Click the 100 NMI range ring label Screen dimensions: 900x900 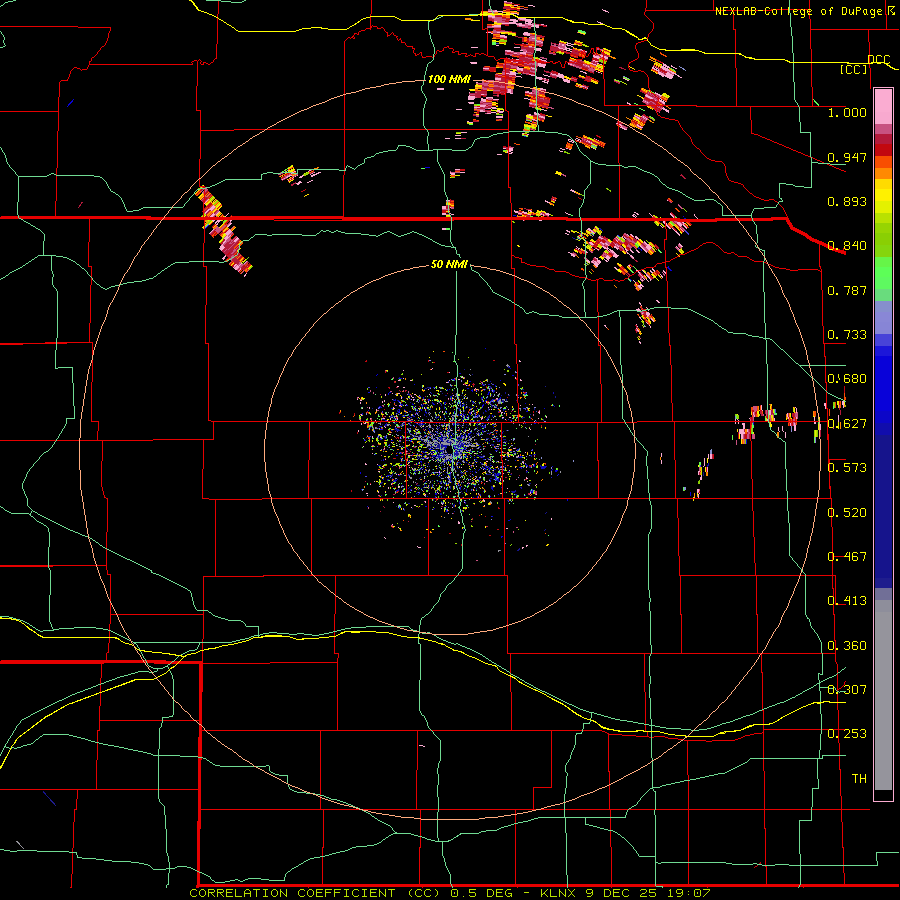[x=449, y=79]
